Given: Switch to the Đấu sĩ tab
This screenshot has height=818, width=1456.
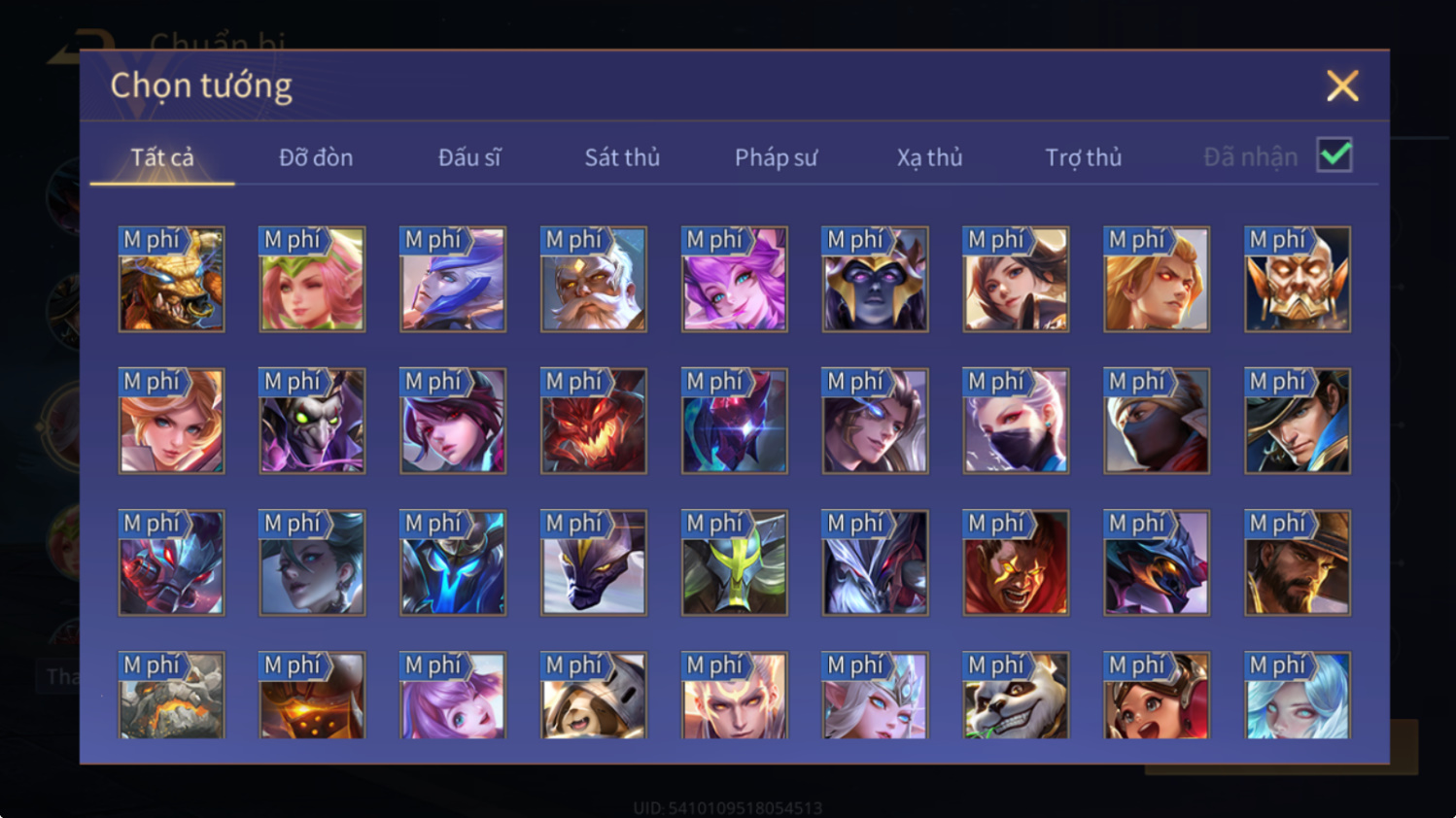Looking at the screenshot, I should (x=469, y=157).
